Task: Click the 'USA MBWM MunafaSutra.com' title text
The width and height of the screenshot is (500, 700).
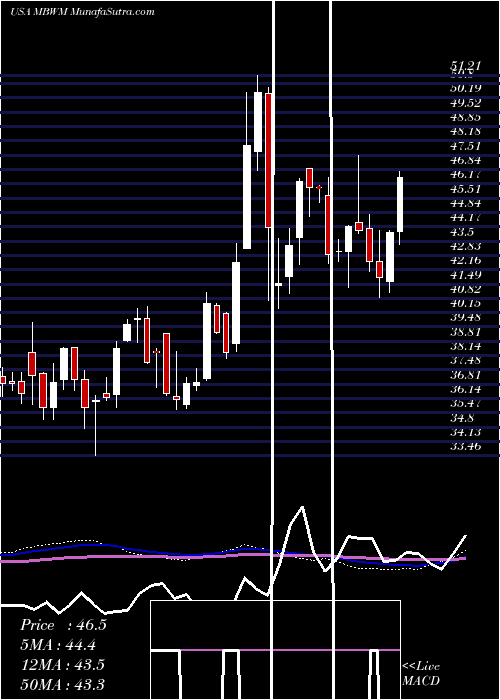Action: point(82,12)
